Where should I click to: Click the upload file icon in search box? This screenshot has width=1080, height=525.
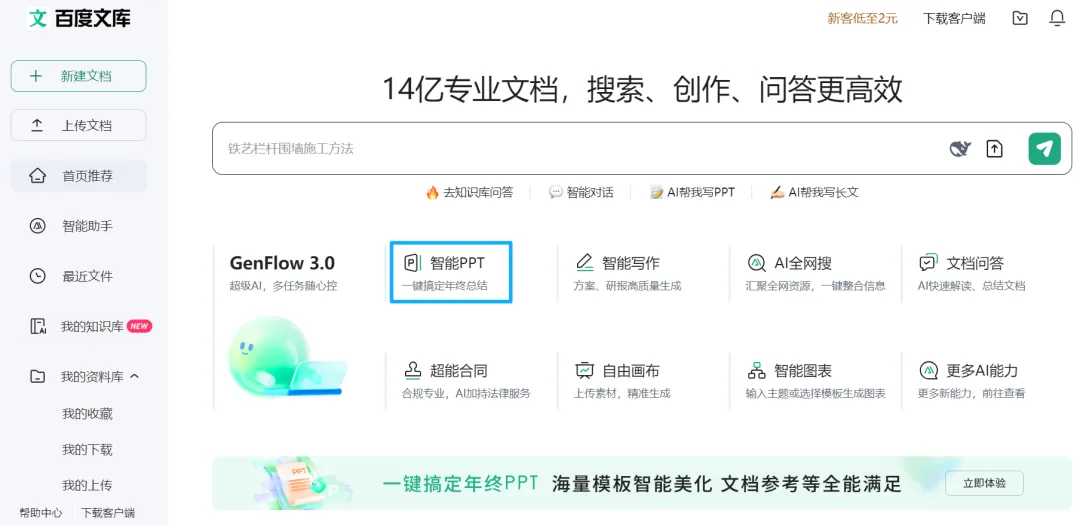(995, 148)
